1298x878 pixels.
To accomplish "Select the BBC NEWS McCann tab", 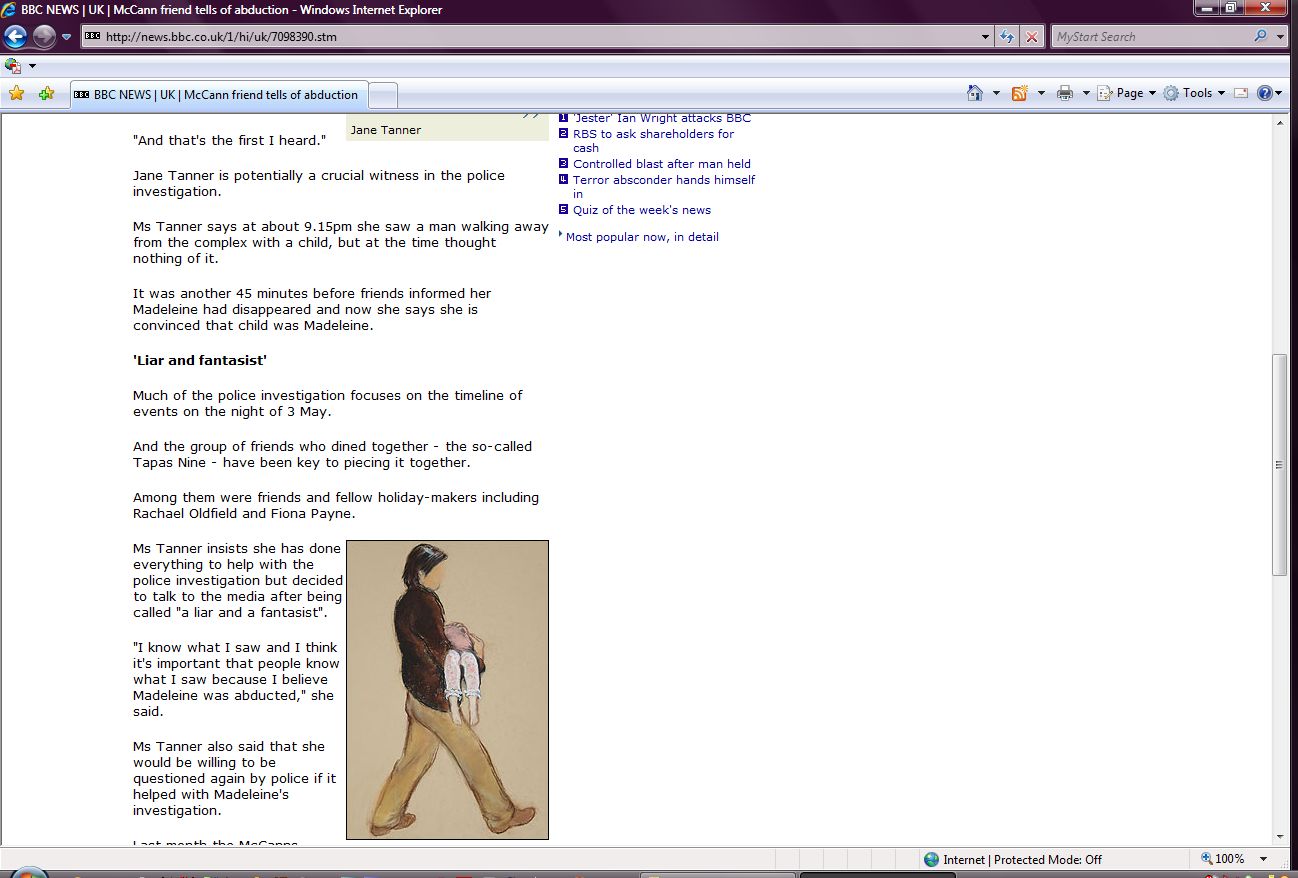I will [220, 95].
